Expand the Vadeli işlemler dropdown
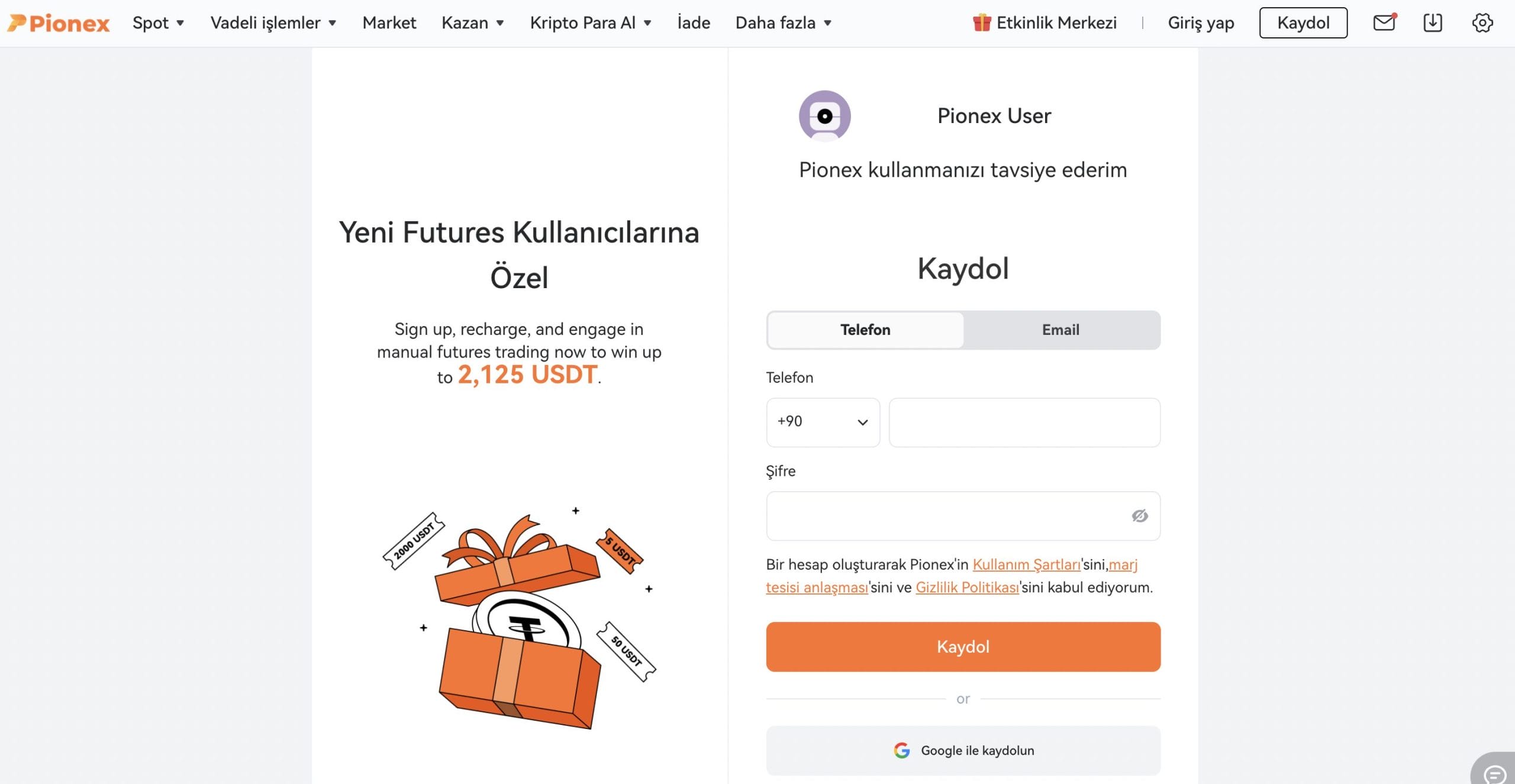The image size is (1515, 784). pos(273,23)
